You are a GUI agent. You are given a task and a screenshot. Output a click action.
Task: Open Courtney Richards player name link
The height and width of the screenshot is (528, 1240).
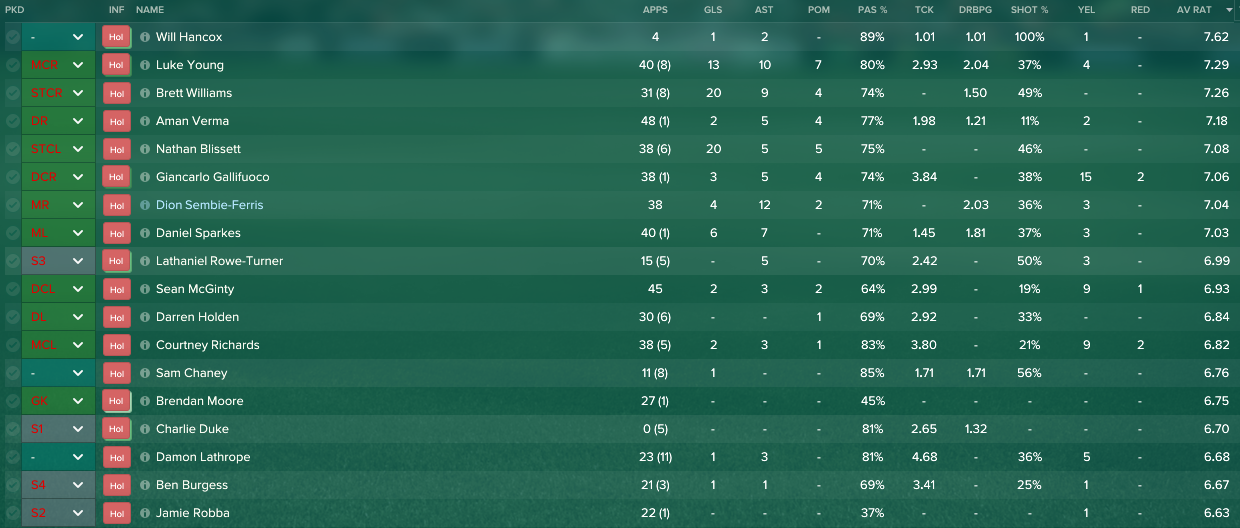tap(208, 345)
